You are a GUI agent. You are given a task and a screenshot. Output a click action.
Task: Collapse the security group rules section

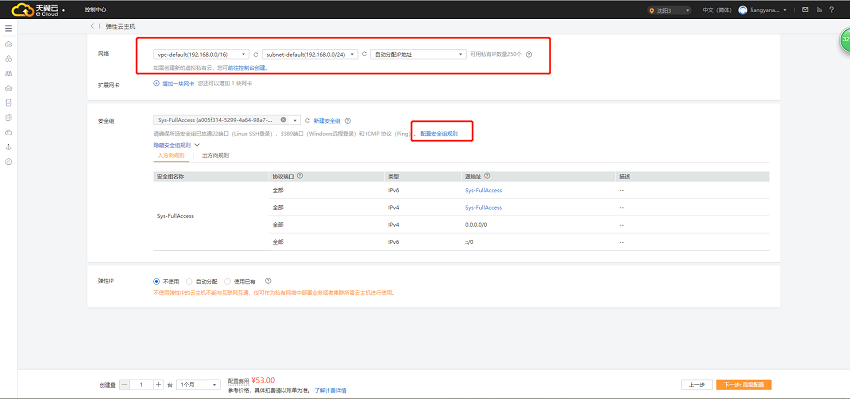point(177,145)
